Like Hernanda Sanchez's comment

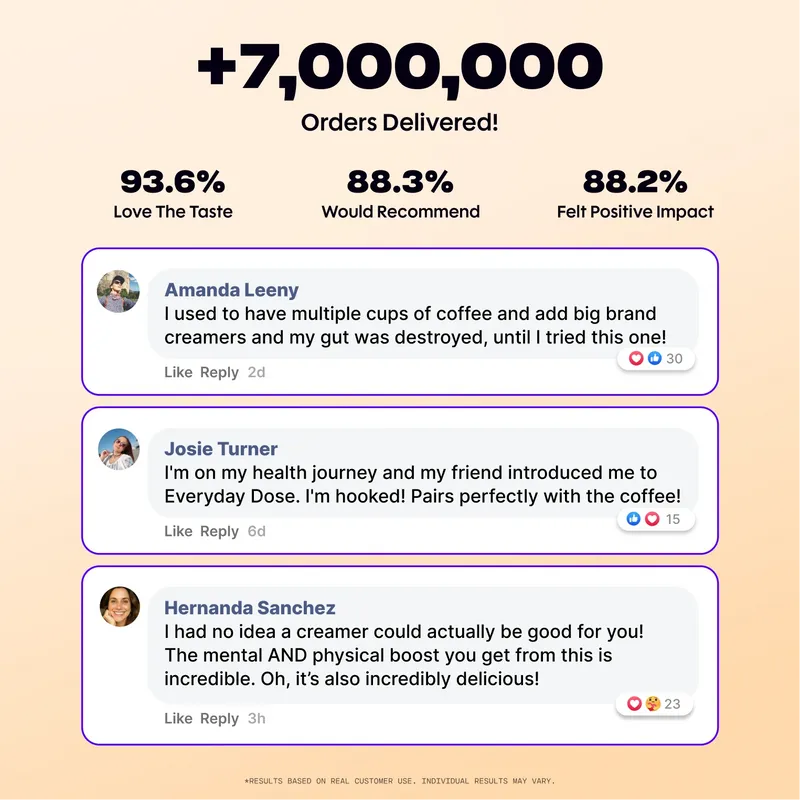[178, 718]
